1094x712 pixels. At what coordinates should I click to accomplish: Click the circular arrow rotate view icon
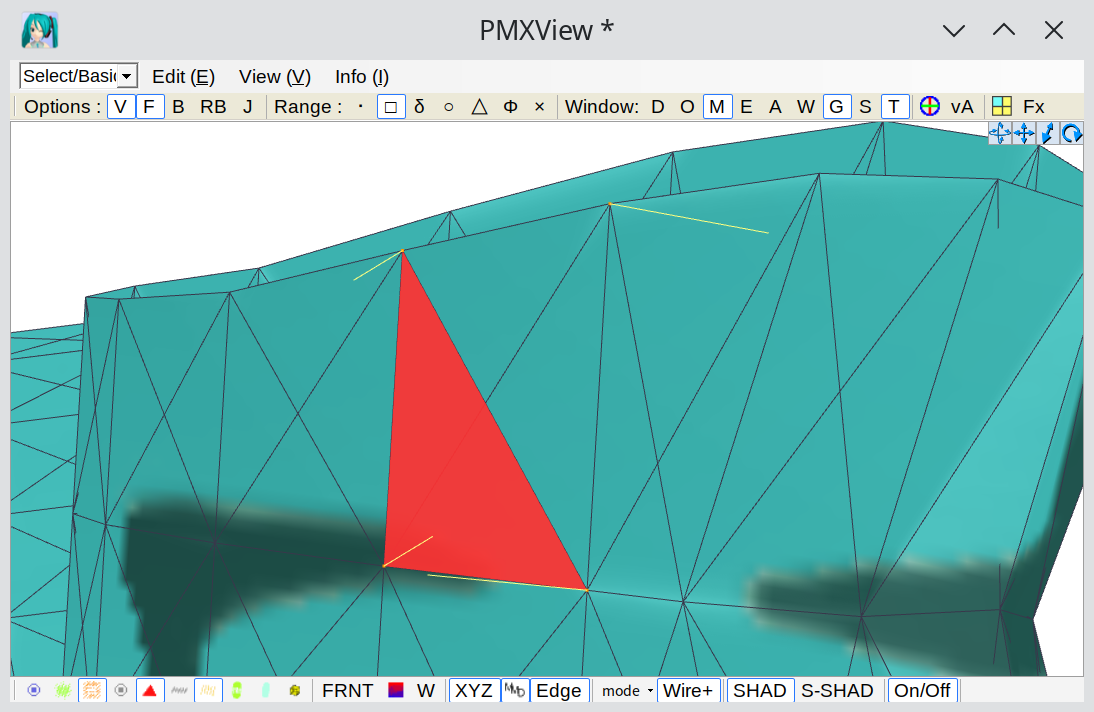pos(1071,133)
